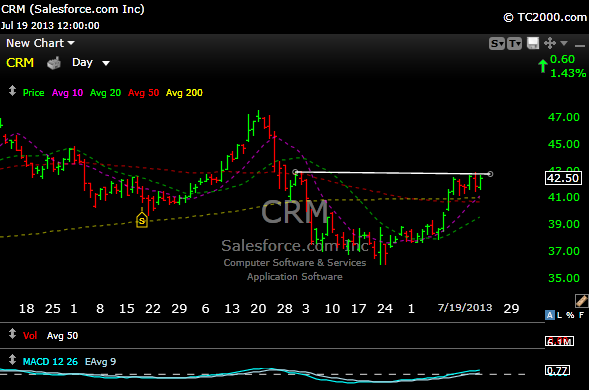Select the volume Avg 50 label
This screenshot has height=390, width=589.
tap(62, 336)
